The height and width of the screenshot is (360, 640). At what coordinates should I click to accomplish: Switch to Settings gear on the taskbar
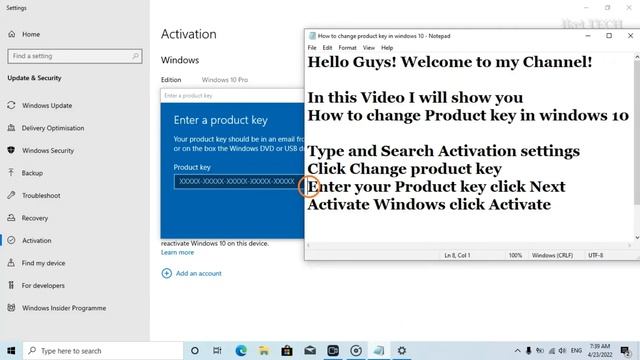[402, 351]
